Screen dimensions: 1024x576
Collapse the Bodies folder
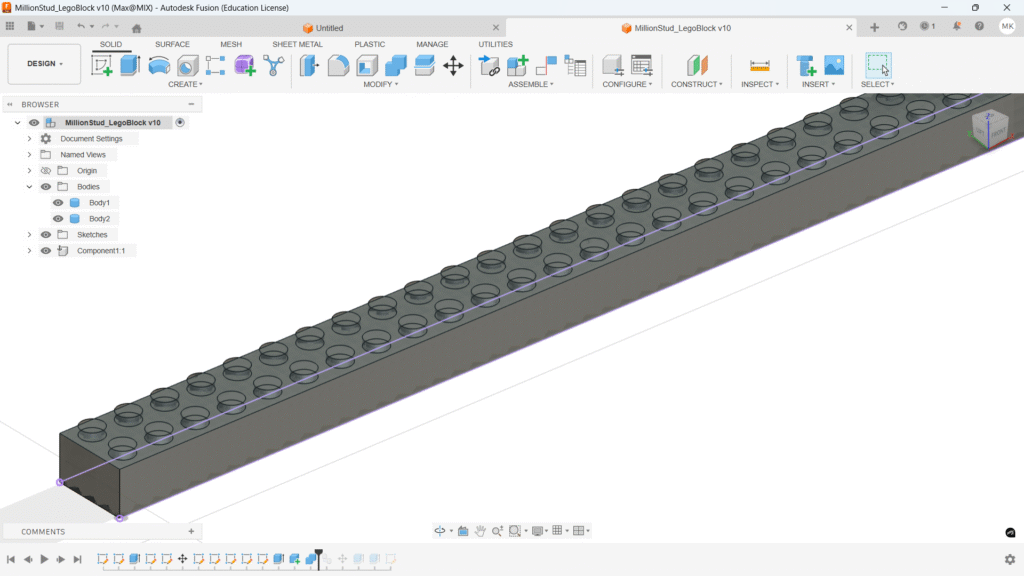tap(30, 187)
